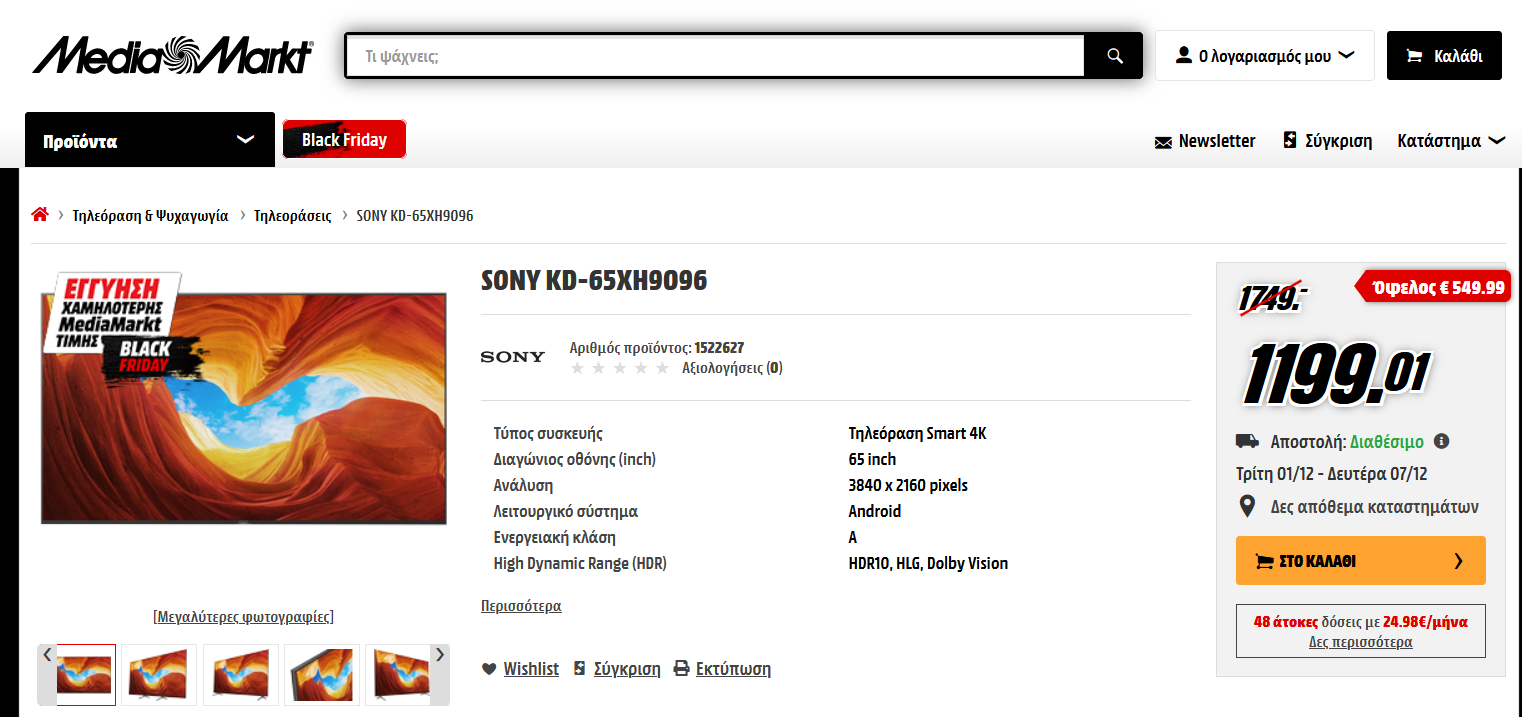Screen dimensions: 1522x717
Task: Click Περισσότερα specs link
Action: (x=521, y=606)
